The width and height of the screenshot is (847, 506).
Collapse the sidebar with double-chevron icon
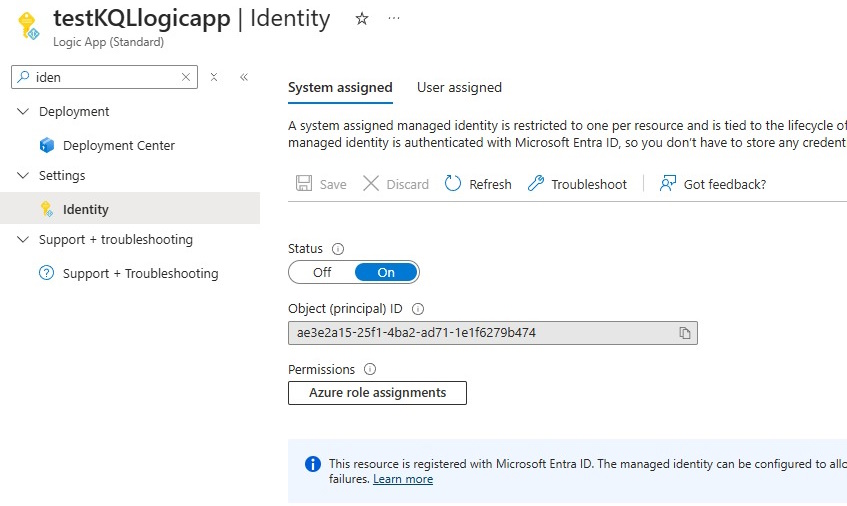point(244,77)
